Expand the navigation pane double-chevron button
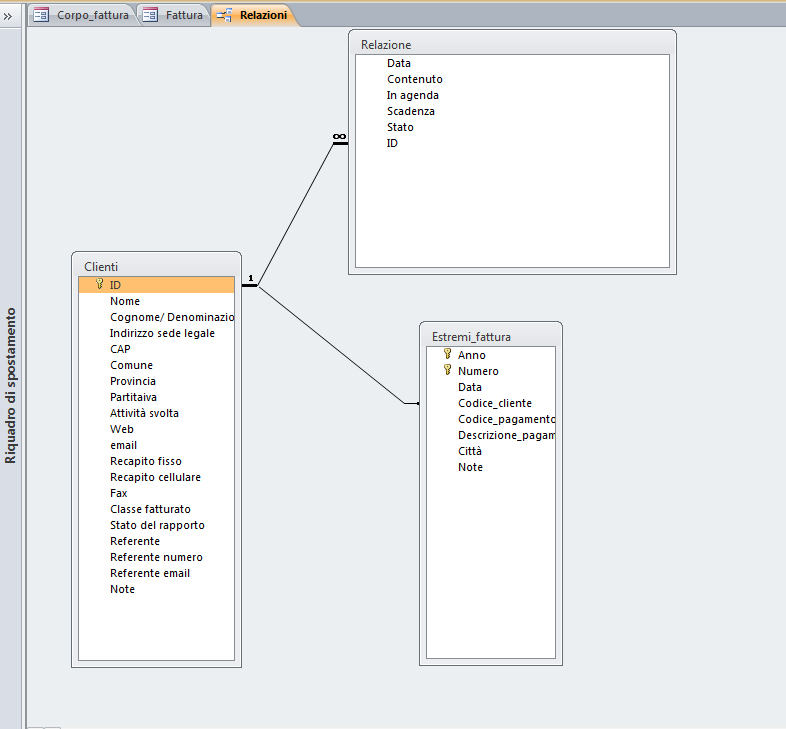This screenshot has height=729, width=786. pyautogui.click(x=8, y=16)
